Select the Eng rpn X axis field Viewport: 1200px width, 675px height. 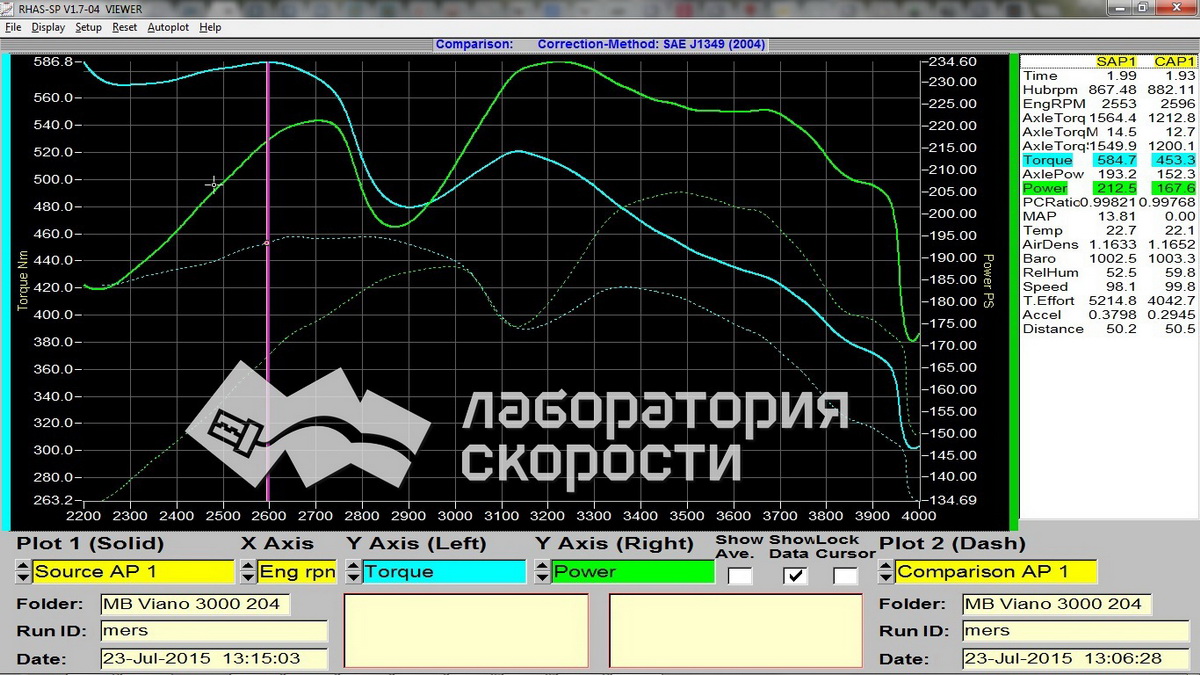297,572
